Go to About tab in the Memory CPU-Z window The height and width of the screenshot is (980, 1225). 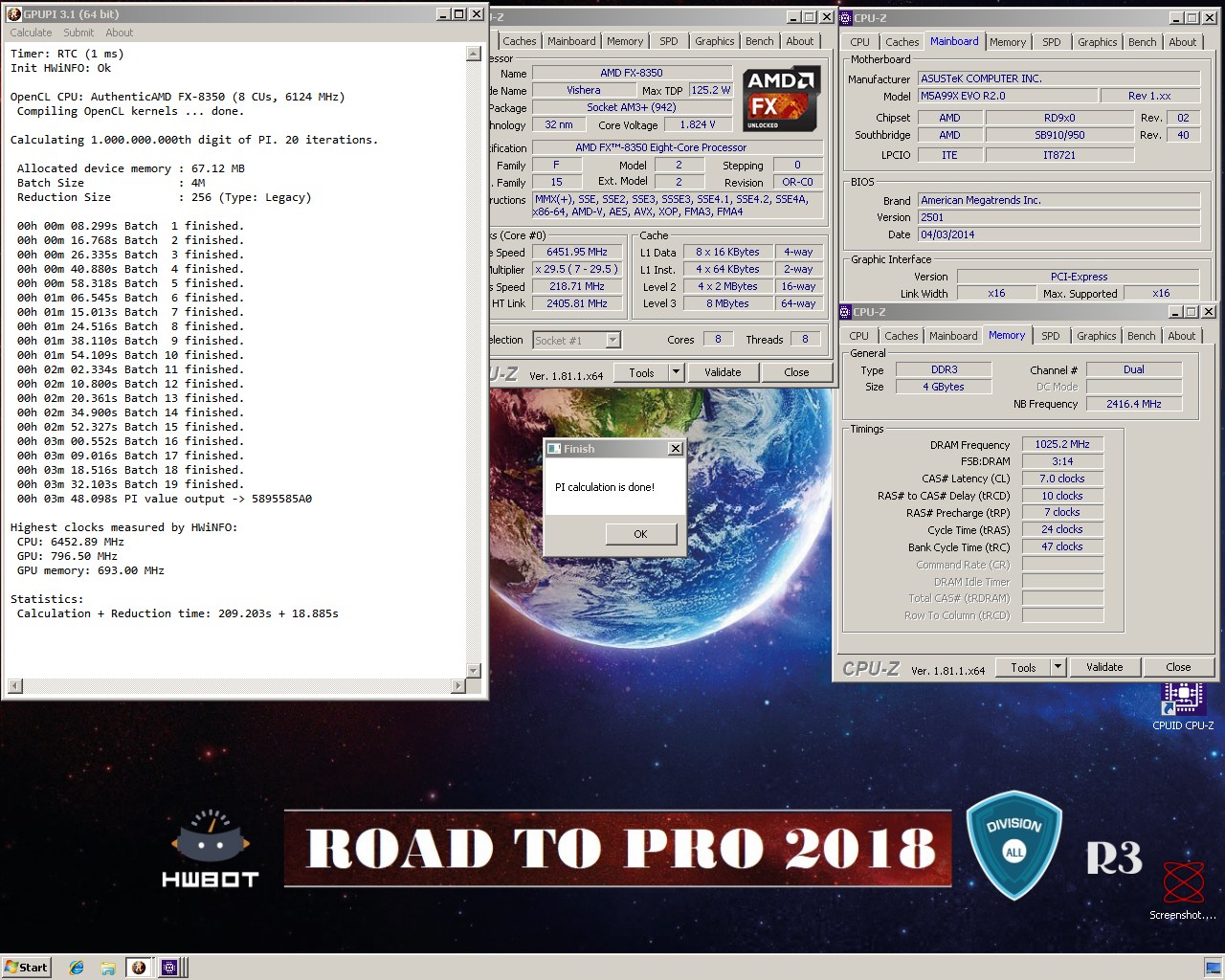click(x=1182, y=336)
